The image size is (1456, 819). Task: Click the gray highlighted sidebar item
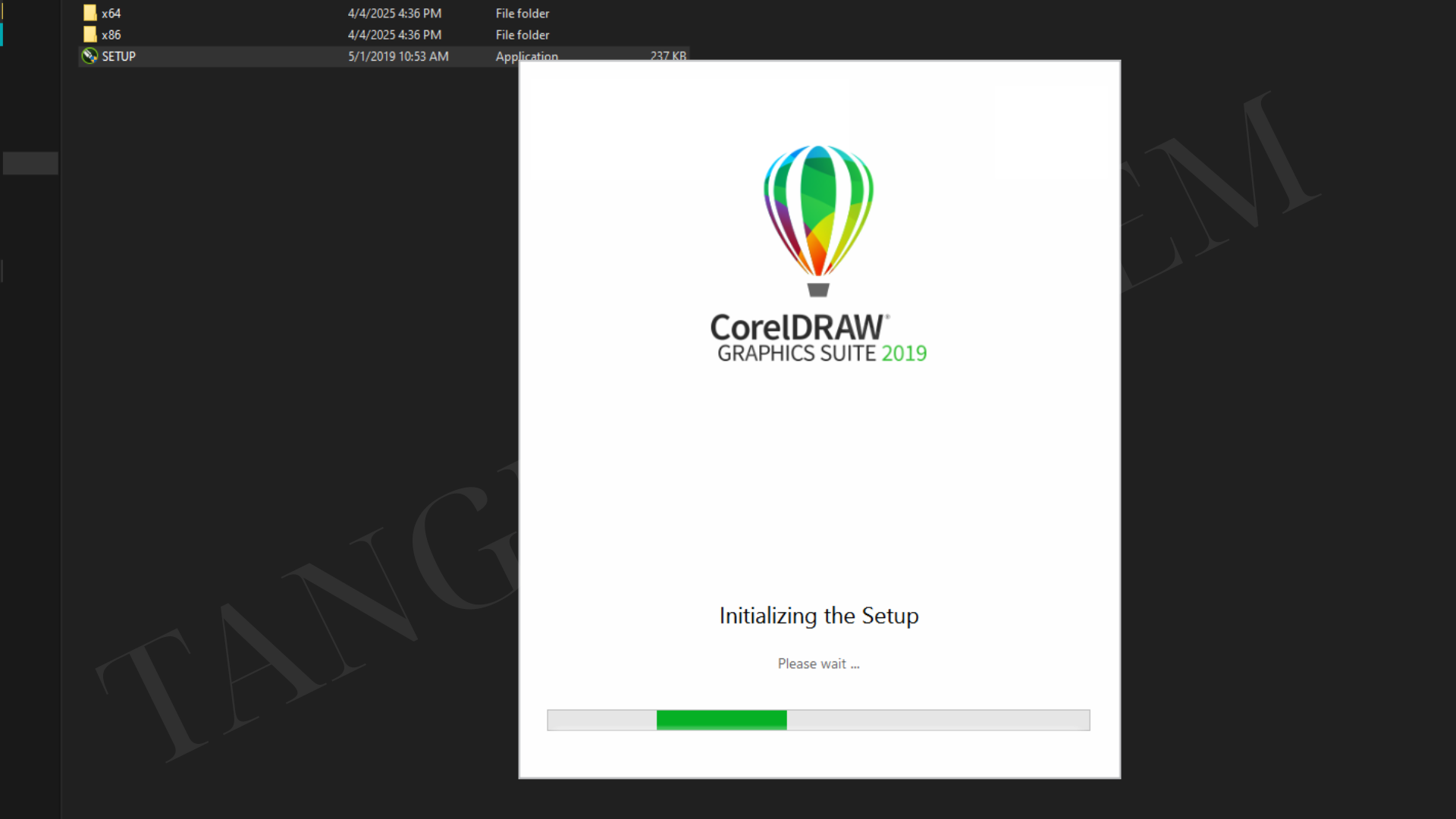tap(30, 163)
